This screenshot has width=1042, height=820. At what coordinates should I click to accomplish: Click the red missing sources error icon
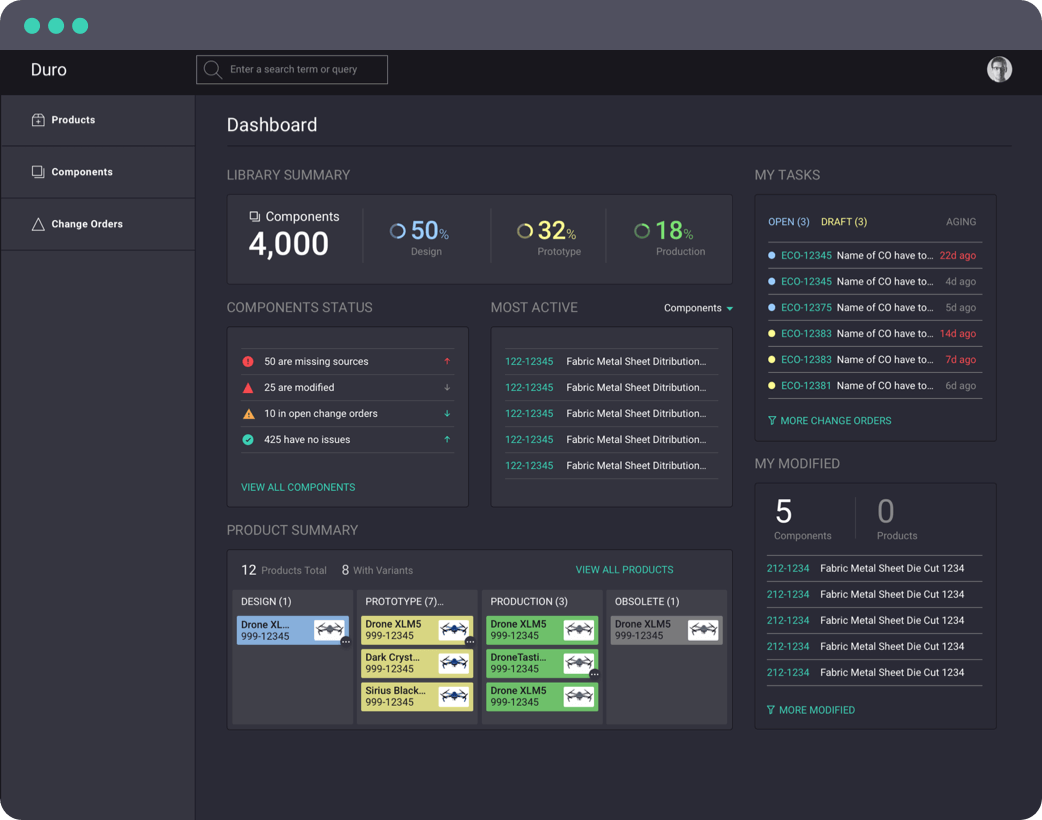pos(248,362)
